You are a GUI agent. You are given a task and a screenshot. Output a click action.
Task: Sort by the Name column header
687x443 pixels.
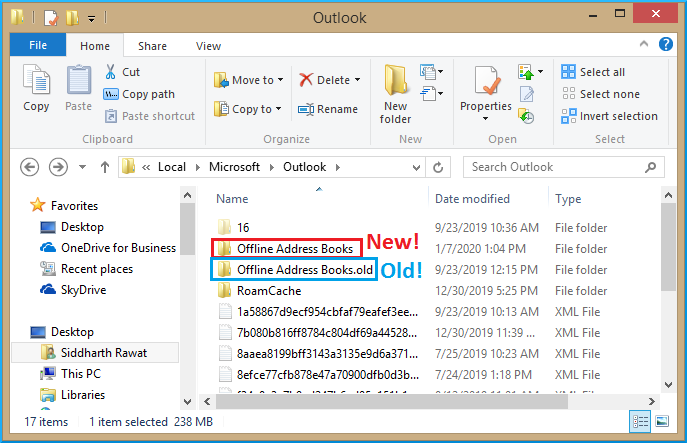pos(232,199)
